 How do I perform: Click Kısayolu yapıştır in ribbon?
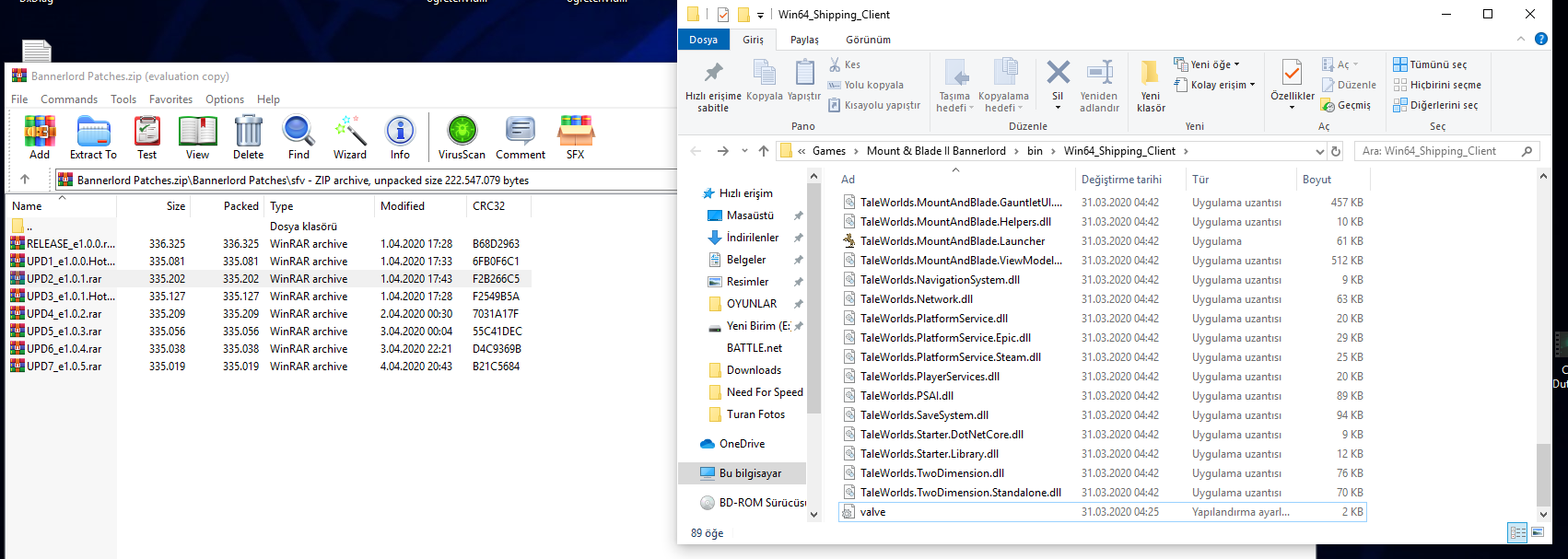click(874, 105)
